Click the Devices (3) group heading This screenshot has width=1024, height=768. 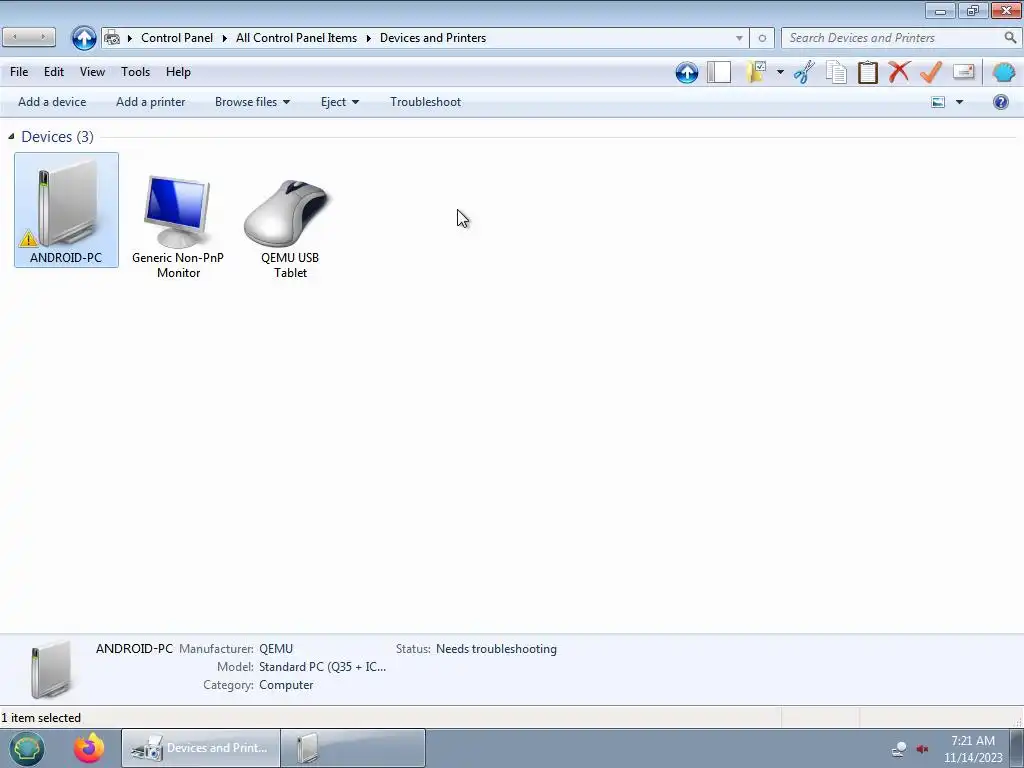click(x=57, y=136)
